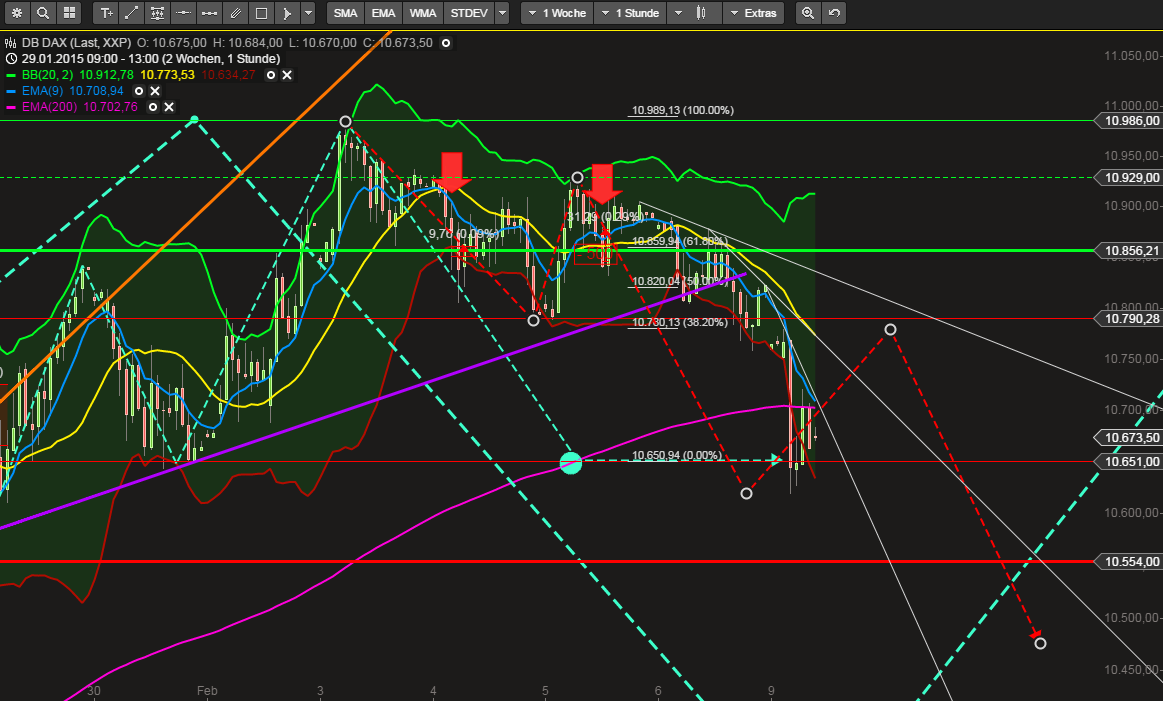Select the text annotation tool

click(106, 13)
